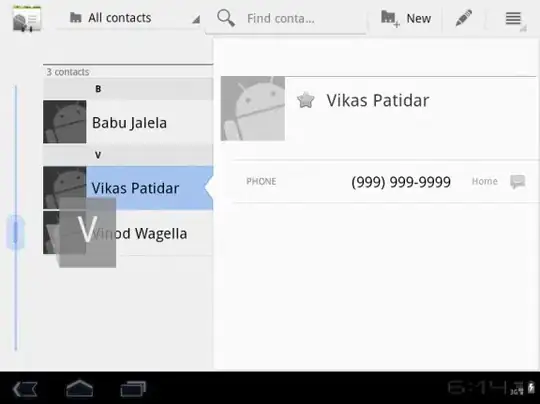This screenshot has width=540, height=404.
Task: Tap the Android back navigation button
Action: coord(25,390)
